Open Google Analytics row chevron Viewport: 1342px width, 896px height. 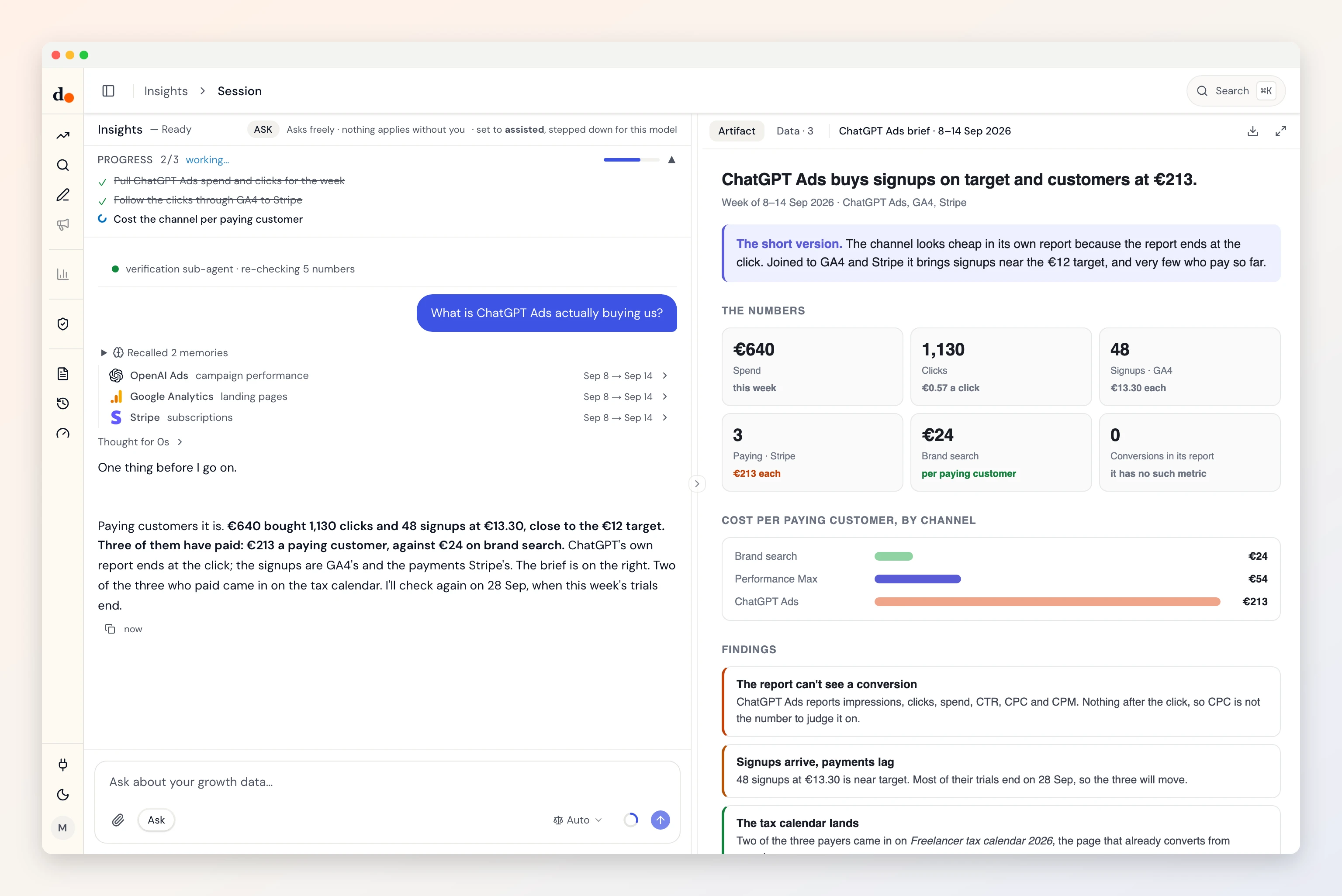tap(665, 396)
